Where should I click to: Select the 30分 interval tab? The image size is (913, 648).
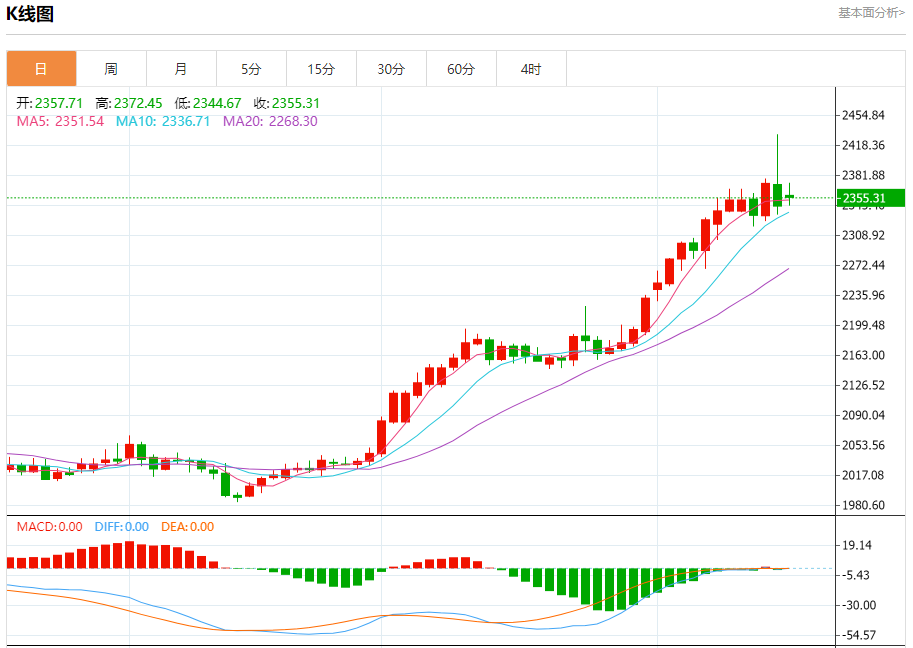[391, 69]
